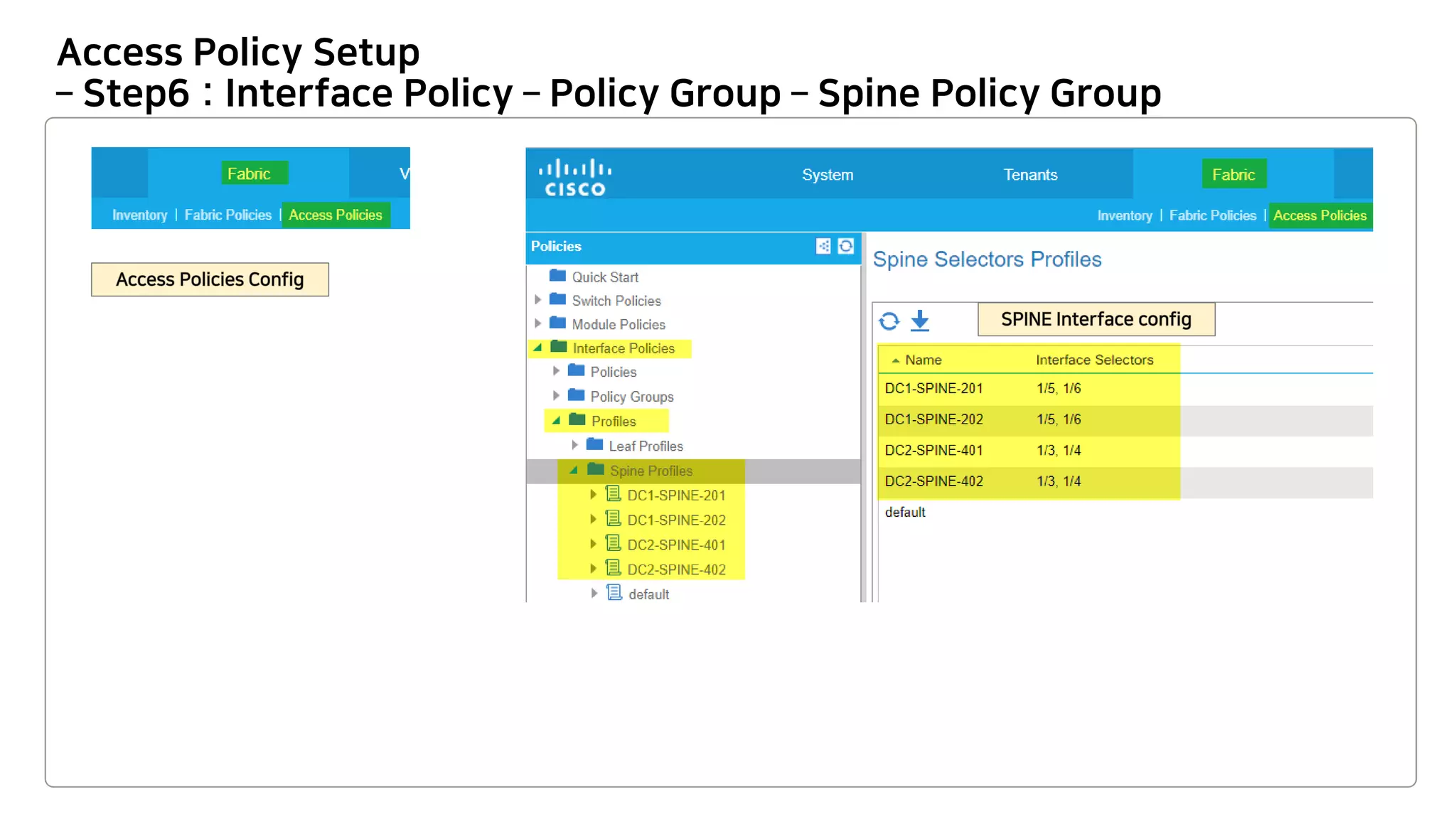Expand the Module Policies folder
The width and height of the screenshot is (1456, 819).
tap(538, 323)
